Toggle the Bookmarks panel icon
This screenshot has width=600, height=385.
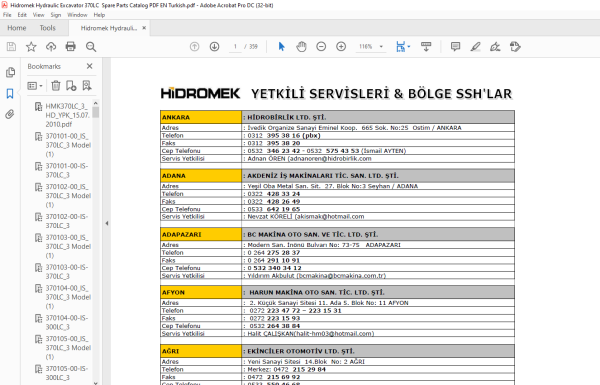[x=10, y=93]
